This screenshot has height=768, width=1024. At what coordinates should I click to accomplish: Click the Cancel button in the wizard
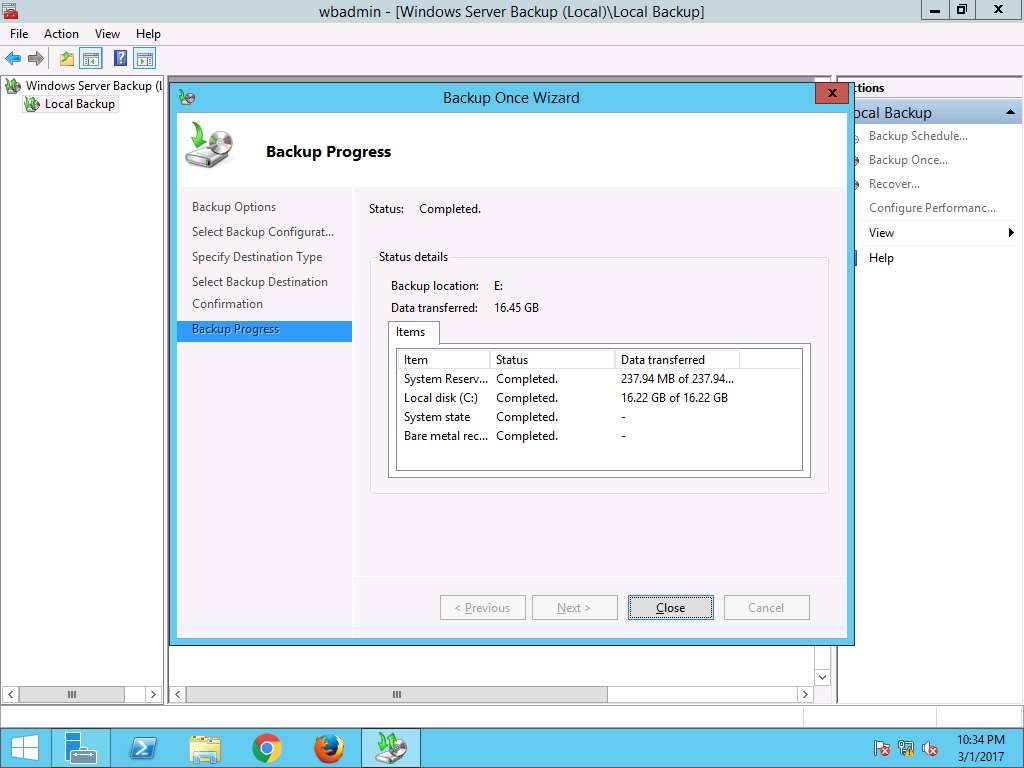click(x=766, y=607)
